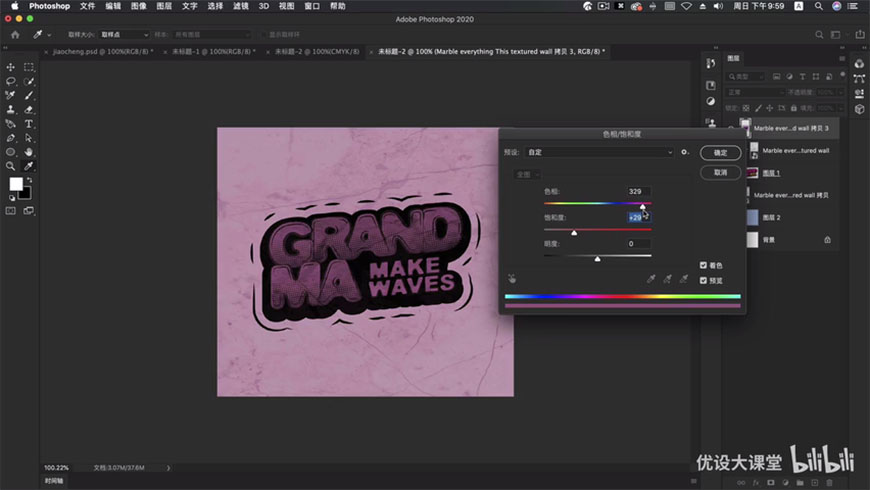Toggle the 预览 (Preview) checkbox
870x490 pixels.
click(x=704, y=281)
